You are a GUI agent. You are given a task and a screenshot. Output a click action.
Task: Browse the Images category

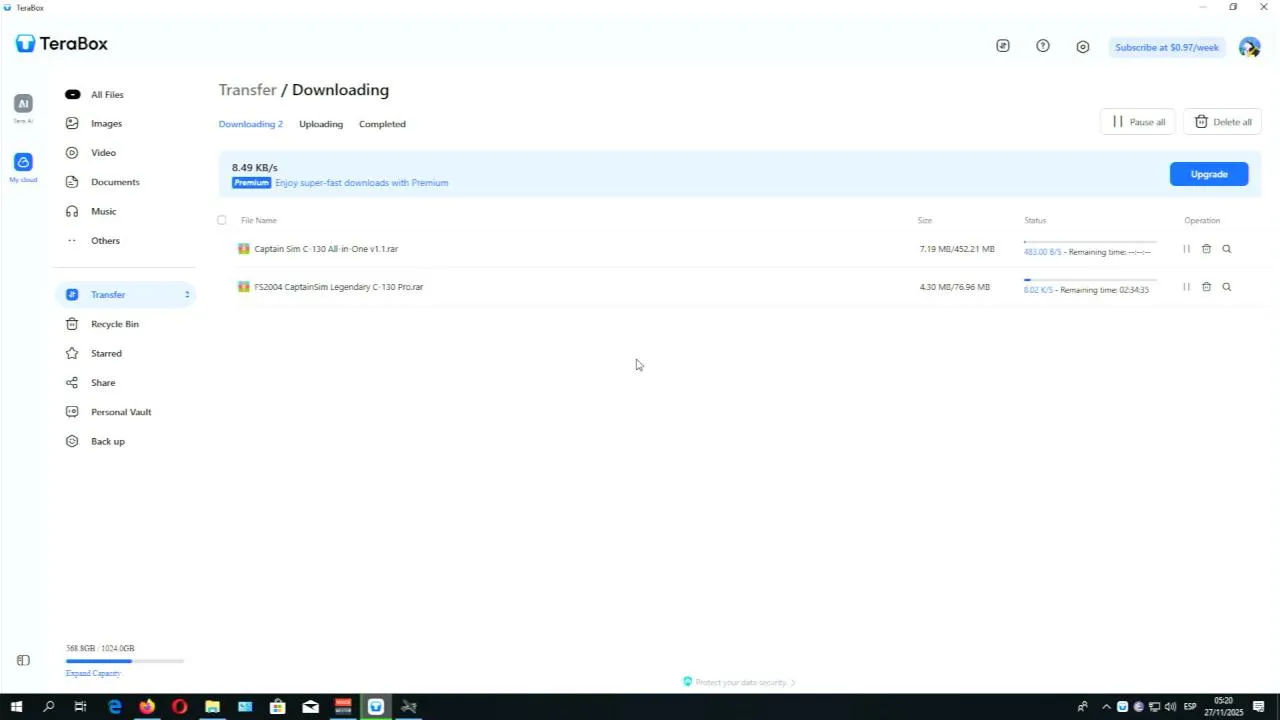click(x=106, y=124)
